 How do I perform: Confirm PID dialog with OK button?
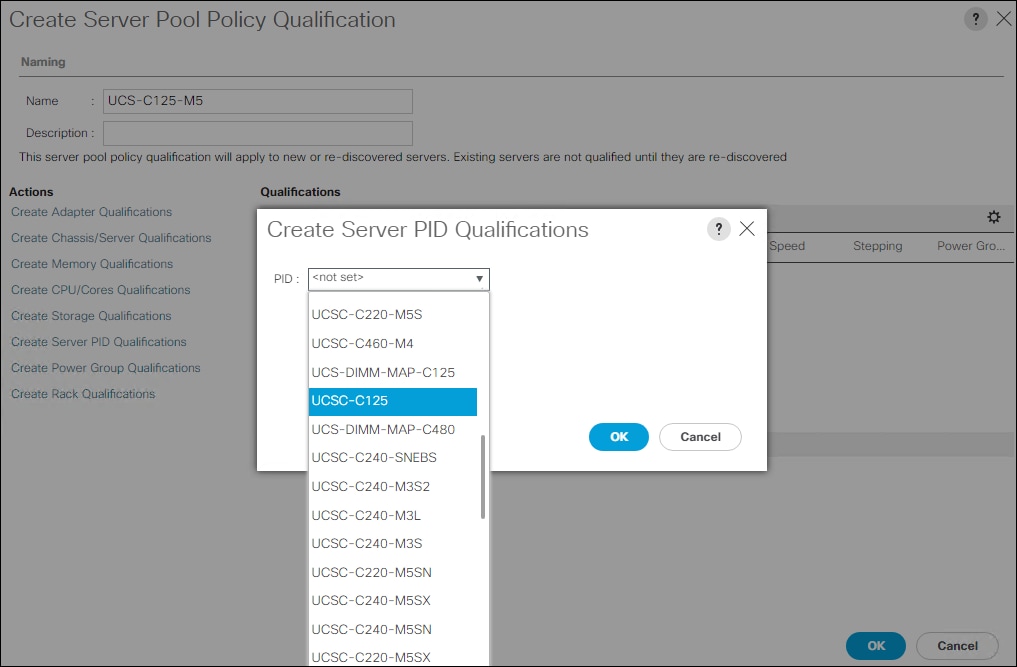619,437
